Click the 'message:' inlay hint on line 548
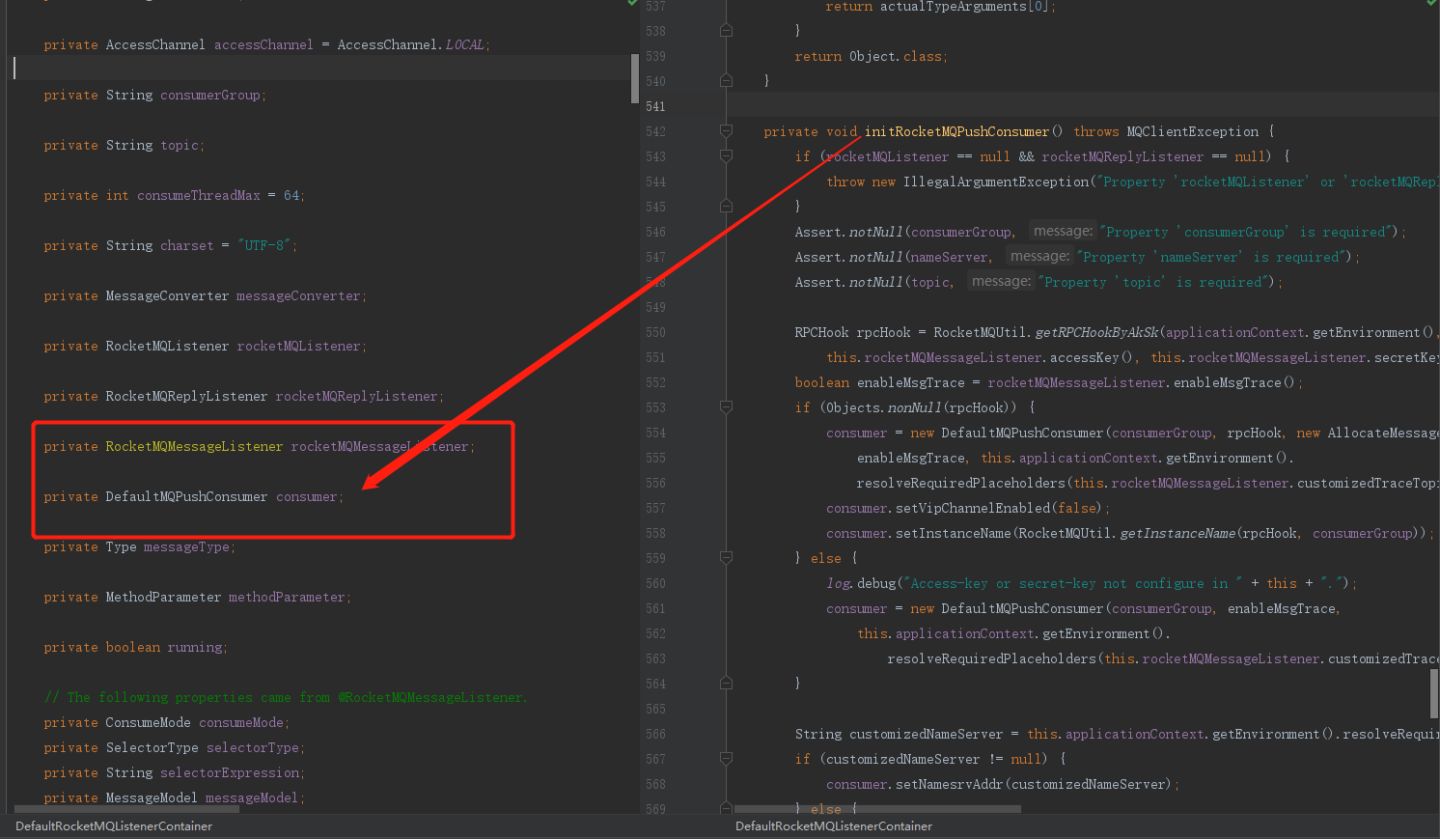1440x839 pixels. coord(1001,281)
